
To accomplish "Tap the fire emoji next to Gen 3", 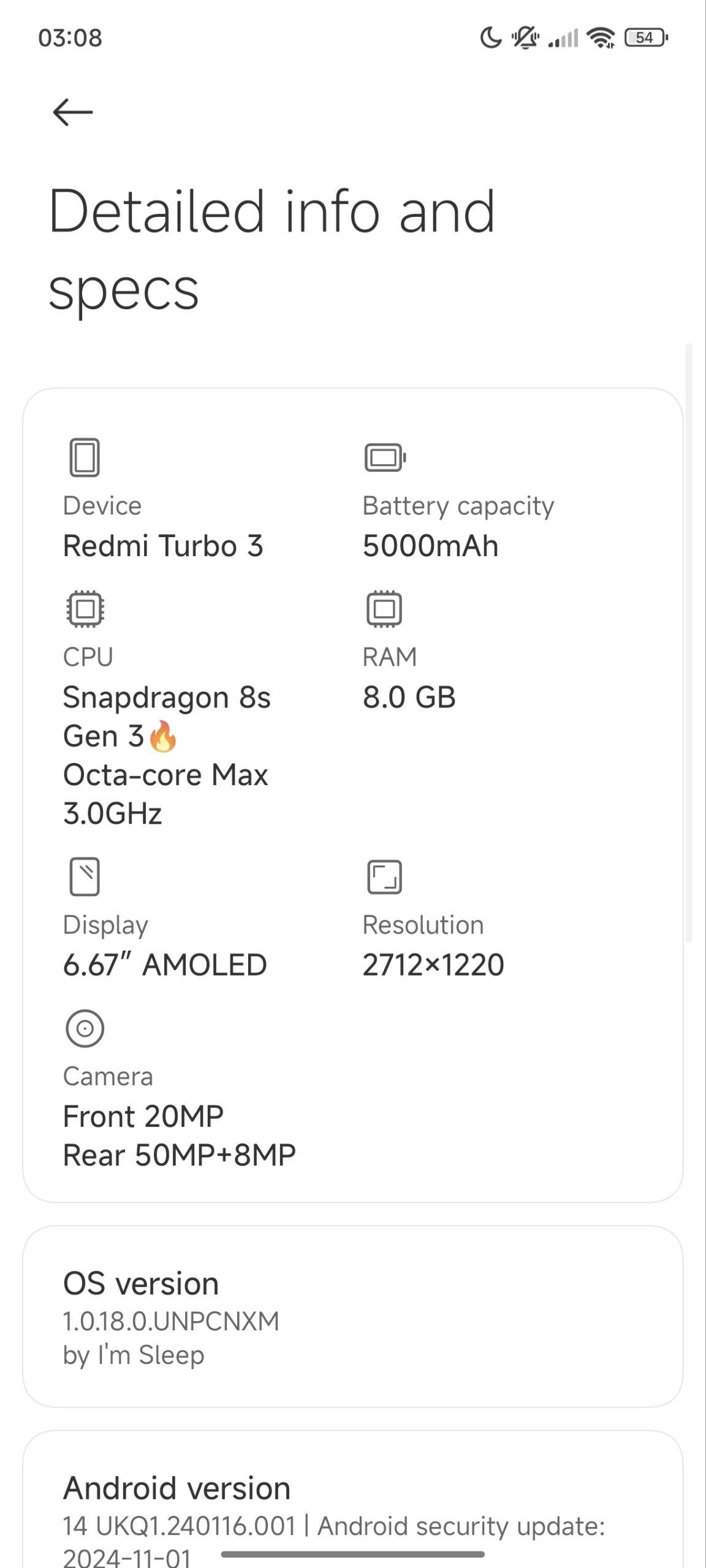I will [163, 736].
